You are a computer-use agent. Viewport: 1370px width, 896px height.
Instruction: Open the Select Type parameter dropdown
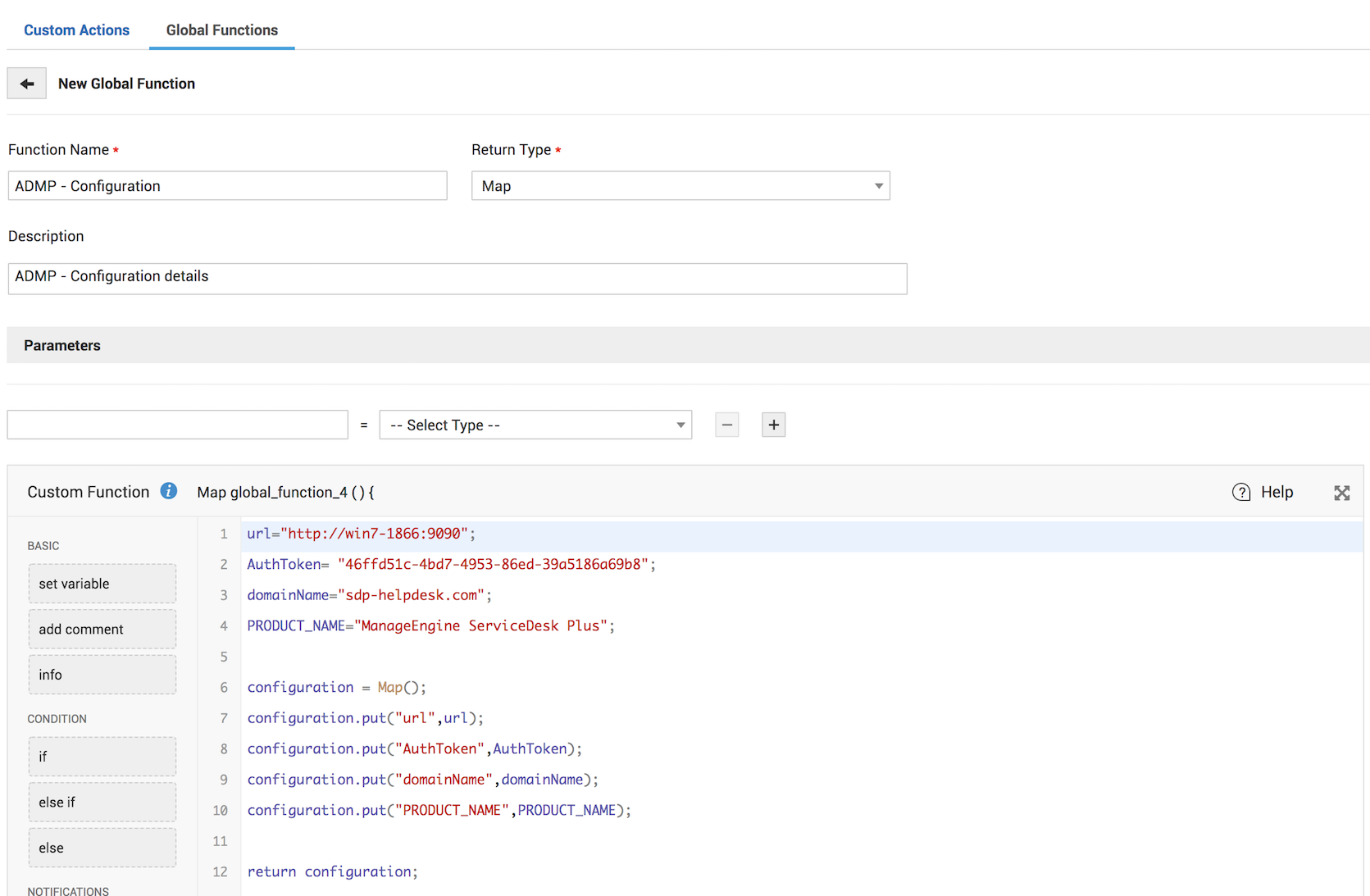click(x=535, y=425)
